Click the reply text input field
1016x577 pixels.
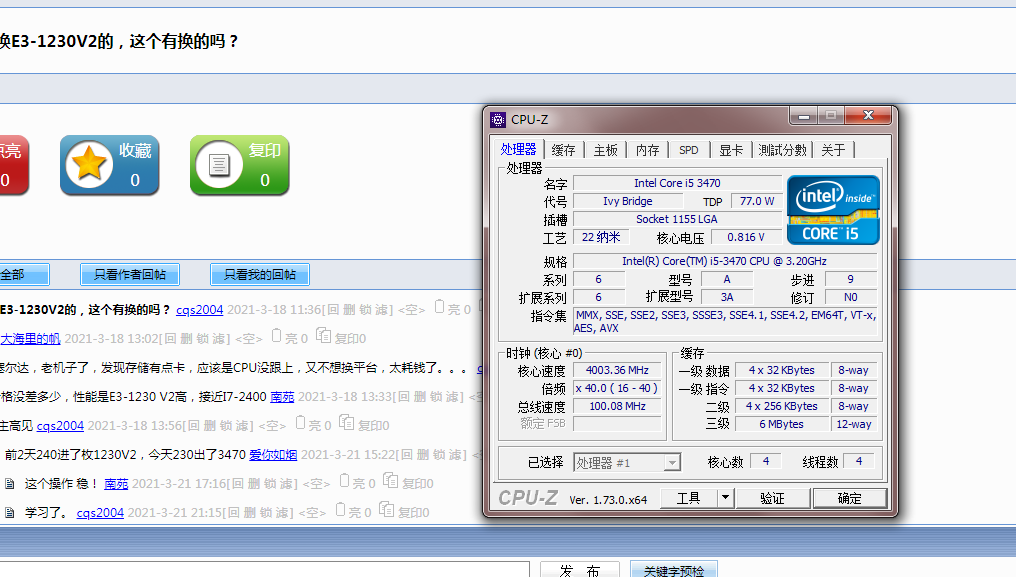tap(265, 570)
